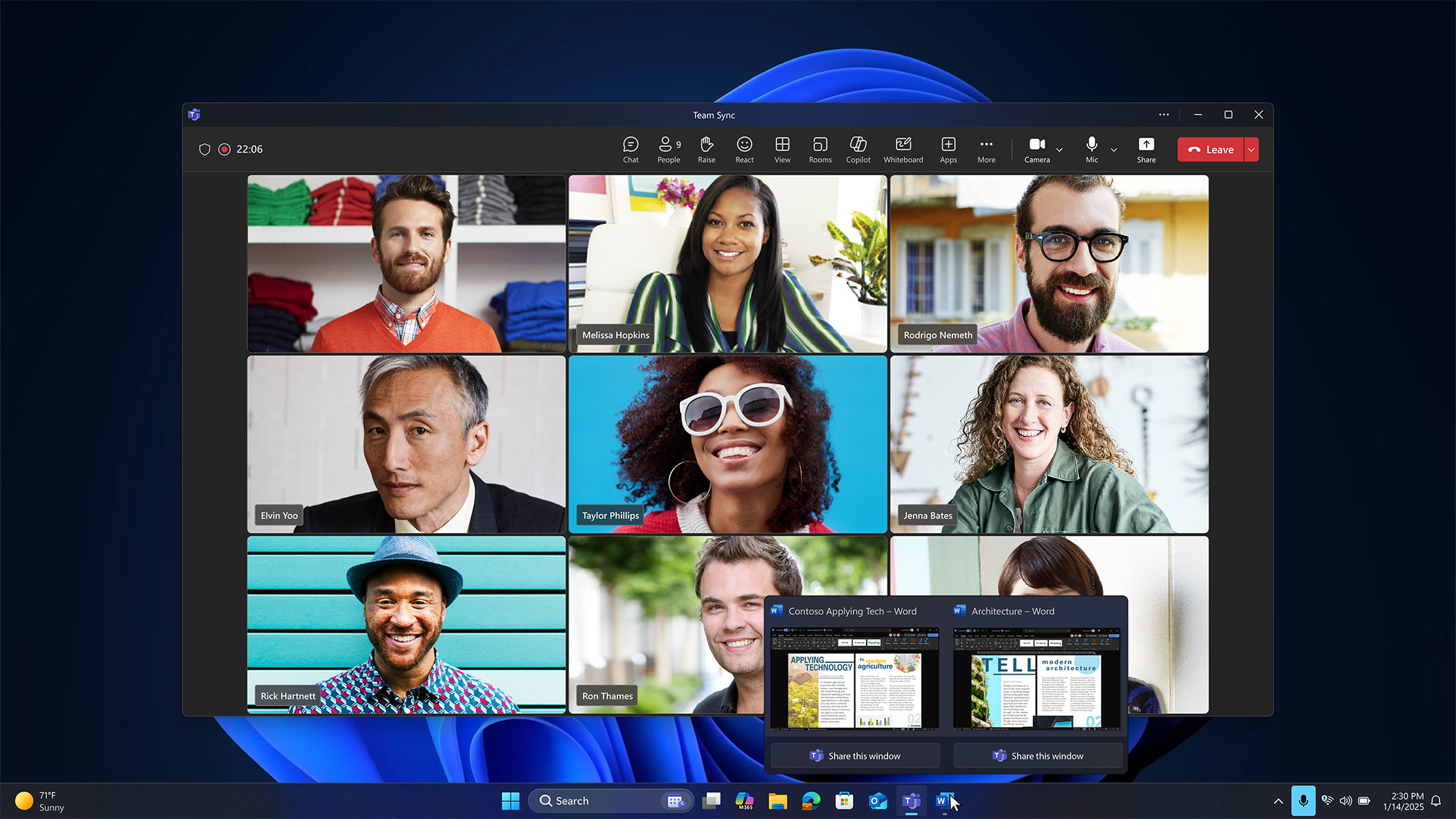This screenshot has height=819, width=1456.
Task: Open the clock showing 2:30 PM
Action: coord(1402,801)
